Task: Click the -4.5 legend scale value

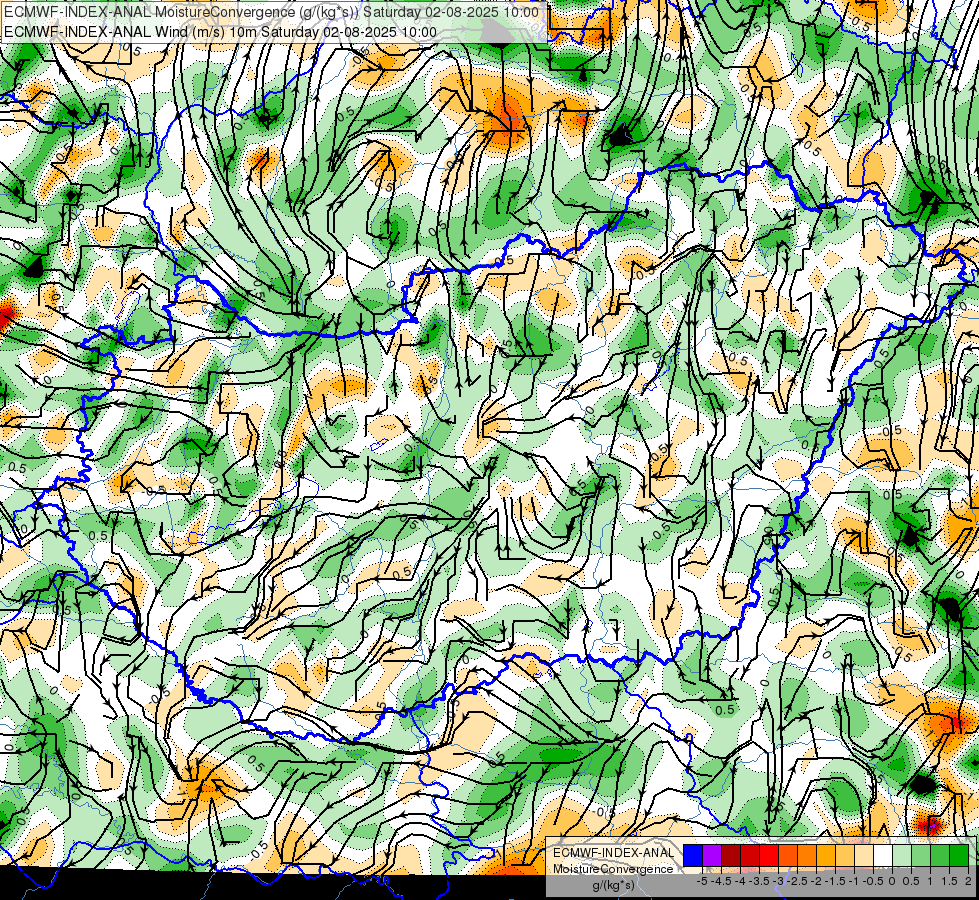Action: point(721,881)
